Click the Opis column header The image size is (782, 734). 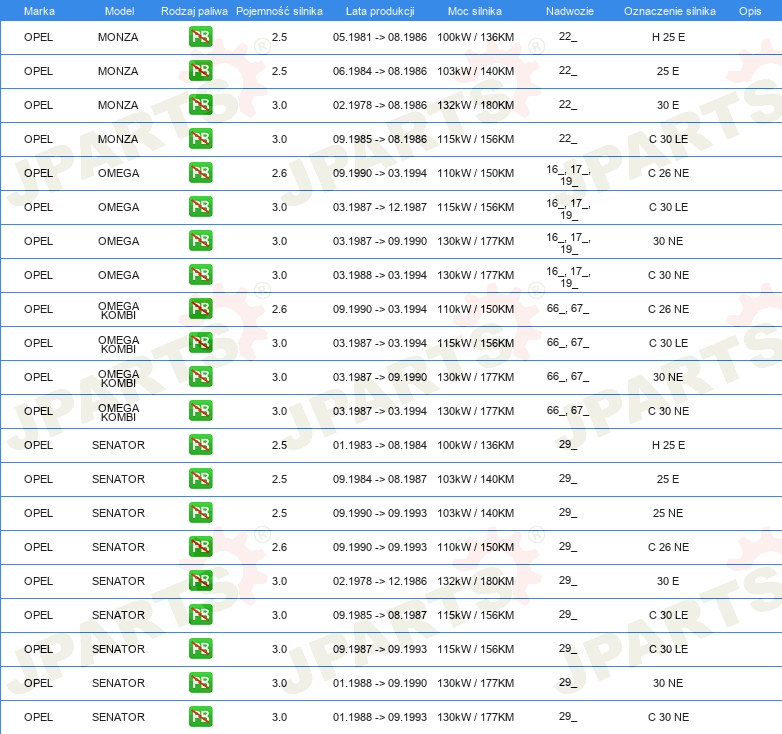point(750,11)
